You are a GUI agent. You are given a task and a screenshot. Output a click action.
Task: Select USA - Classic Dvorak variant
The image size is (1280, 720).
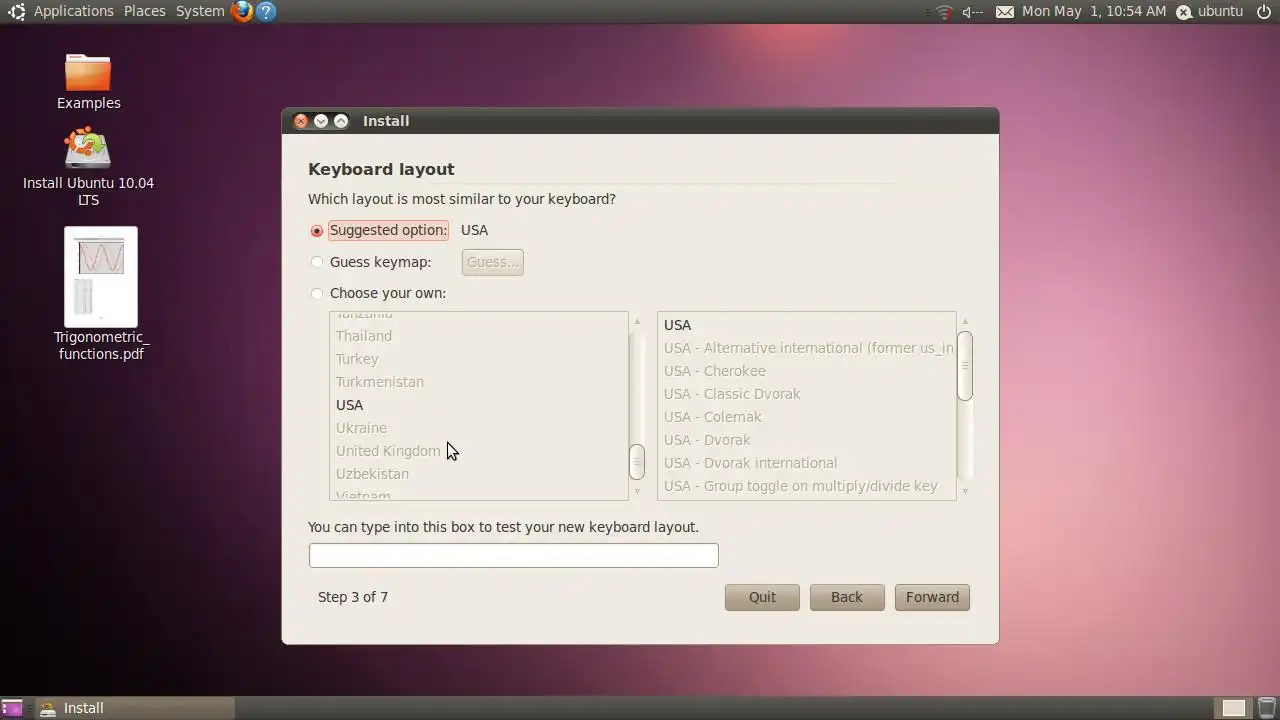click(x=806, y=394)
